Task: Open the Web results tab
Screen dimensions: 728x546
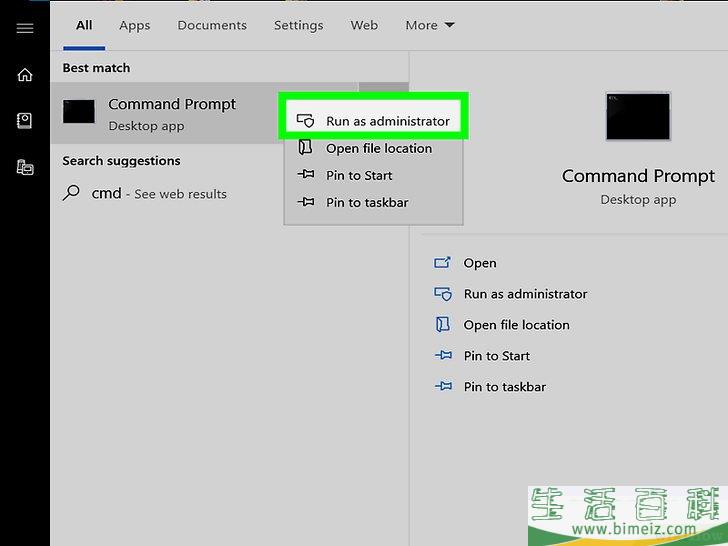Action: [364, 25]
